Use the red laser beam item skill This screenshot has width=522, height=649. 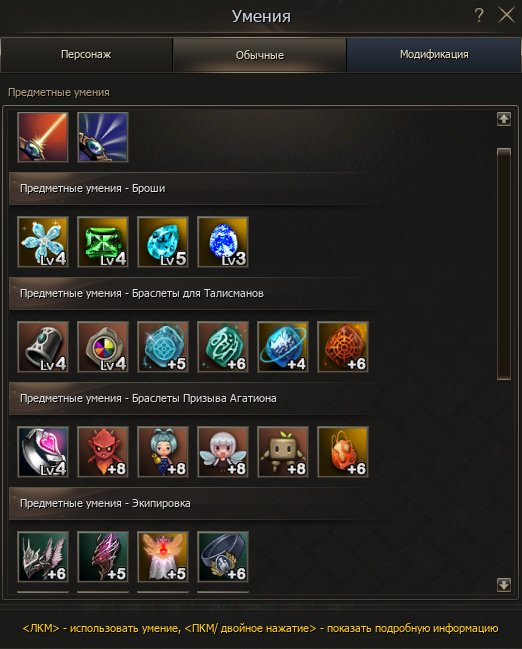[43, 137]
